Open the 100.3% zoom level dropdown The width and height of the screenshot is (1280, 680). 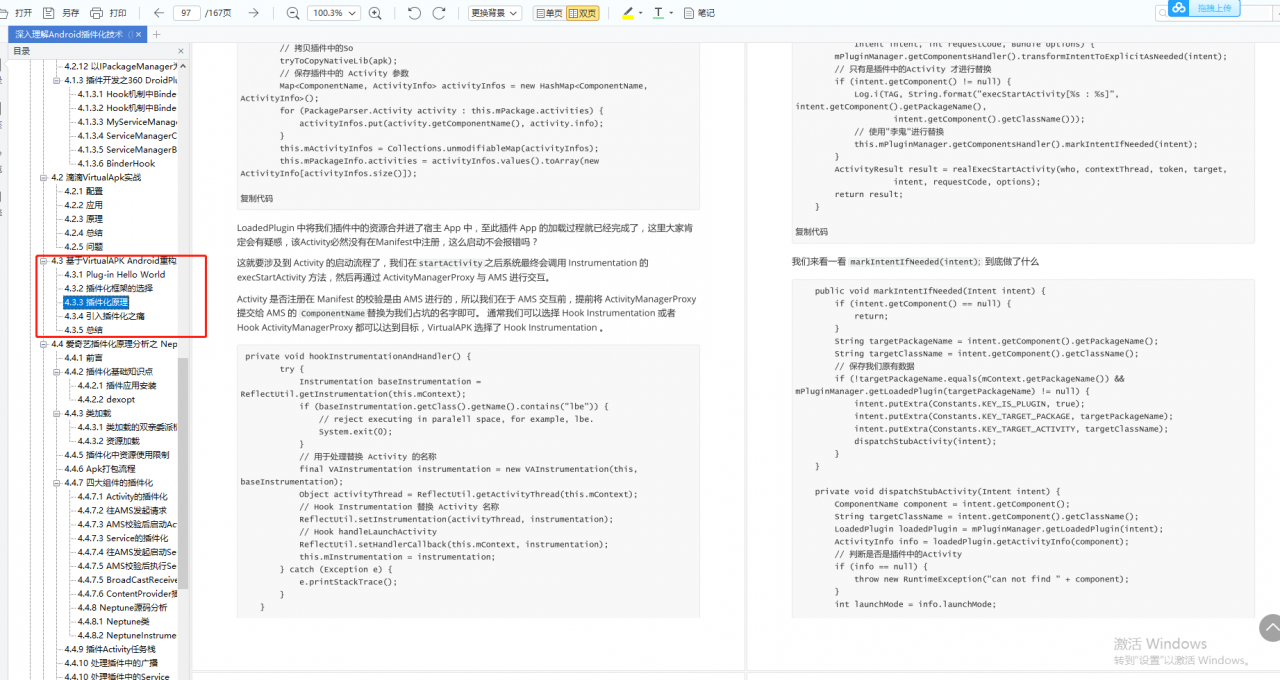pyautogui.click(x=334, y=13)
